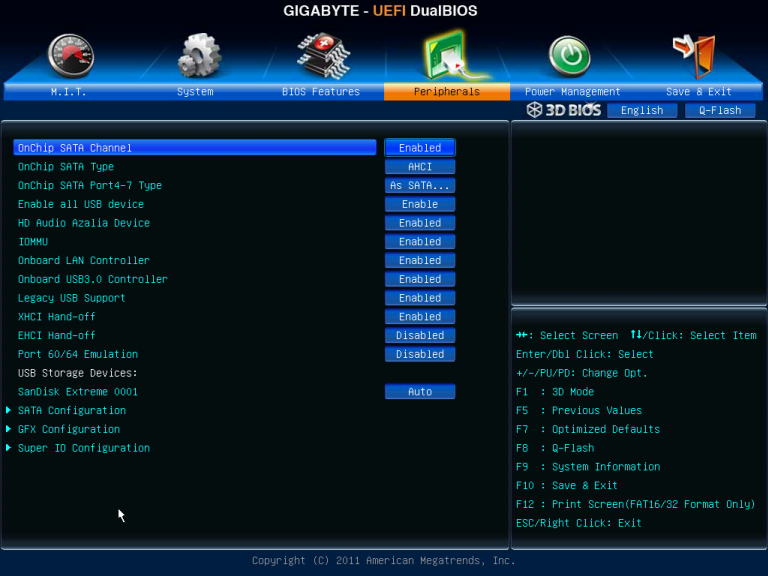The image size is (768, 576).
Task: Change the OnChip SATA Port4-7 Type value
Action: point(420,185)
